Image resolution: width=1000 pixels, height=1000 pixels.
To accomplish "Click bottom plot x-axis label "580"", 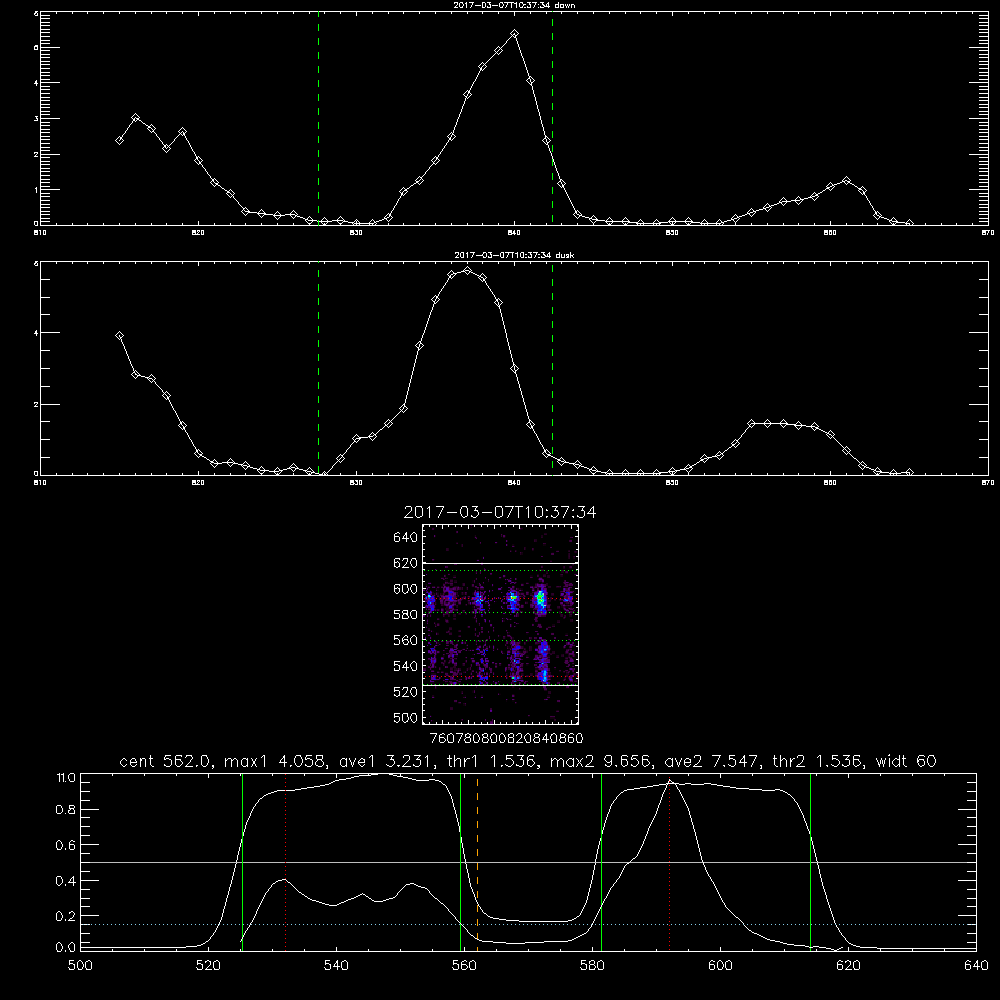I will tap(592, 966).
